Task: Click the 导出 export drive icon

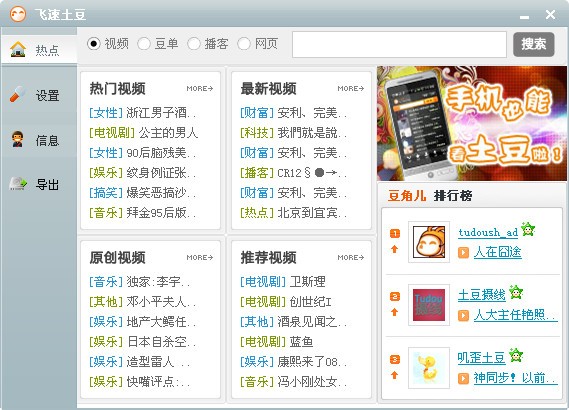Action: coord(18,184)
